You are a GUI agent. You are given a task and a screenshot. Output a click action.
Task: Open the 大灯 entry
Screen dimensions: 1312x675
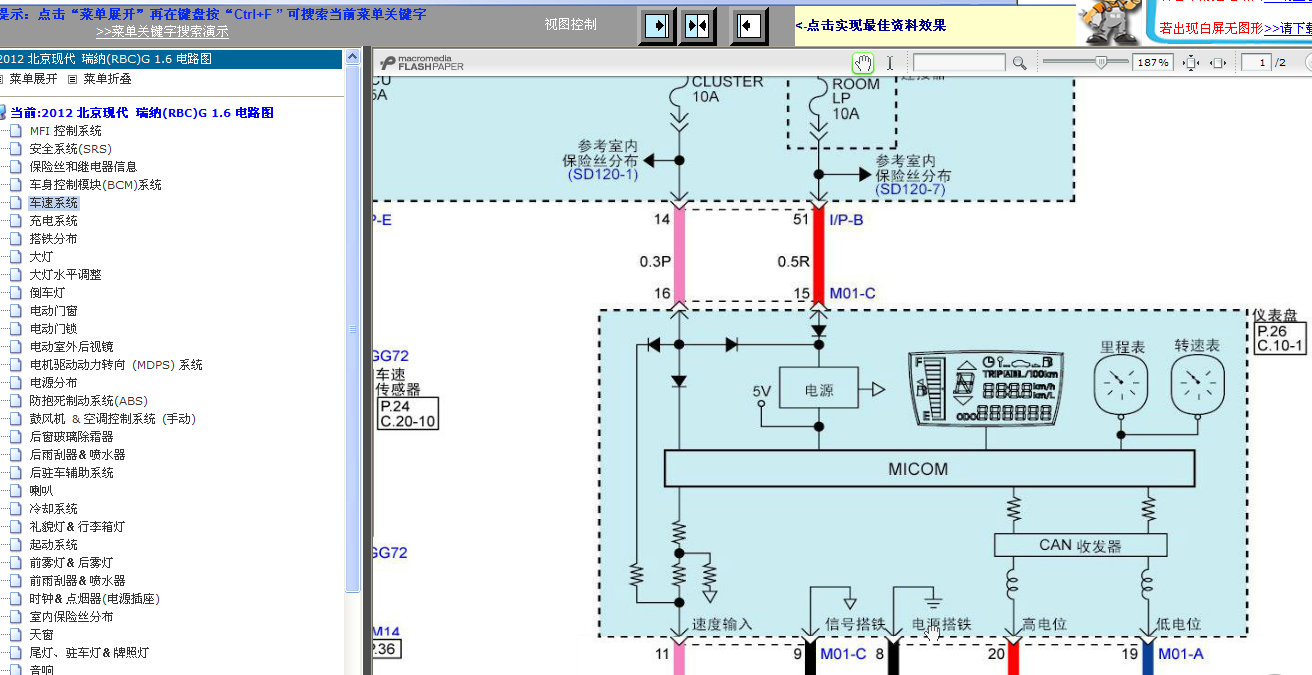[x=41, y=257]
